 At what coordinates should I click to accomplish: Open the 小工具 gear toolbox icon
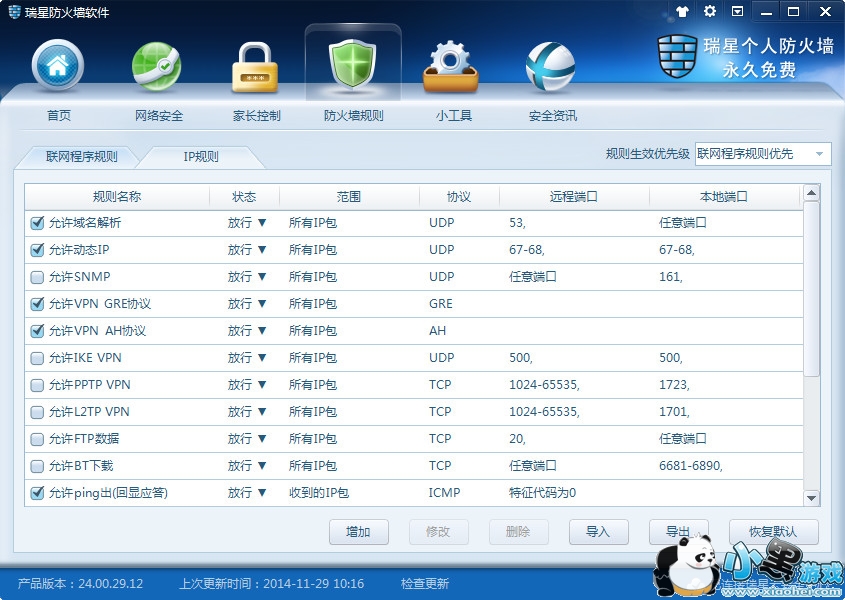[451, 66]
